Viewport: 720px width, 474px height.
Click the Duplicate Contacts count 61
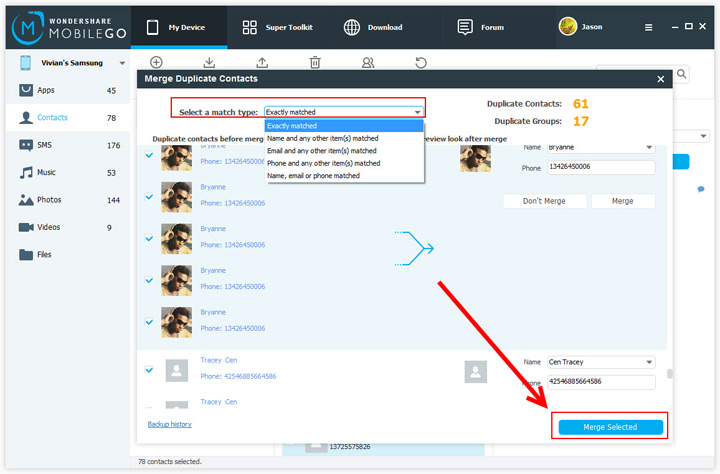click(x=580, y=104)
